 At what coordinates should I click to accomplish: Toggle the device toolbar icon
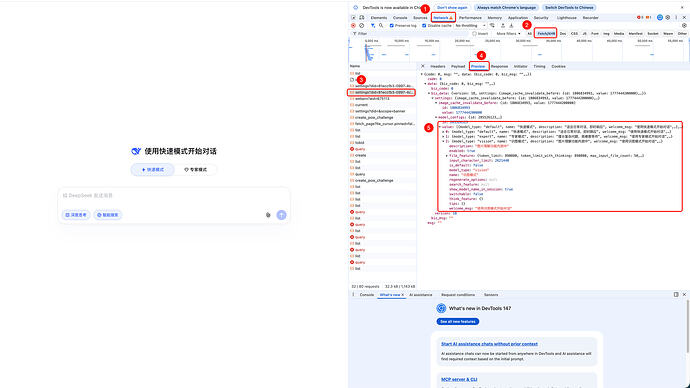362,18
